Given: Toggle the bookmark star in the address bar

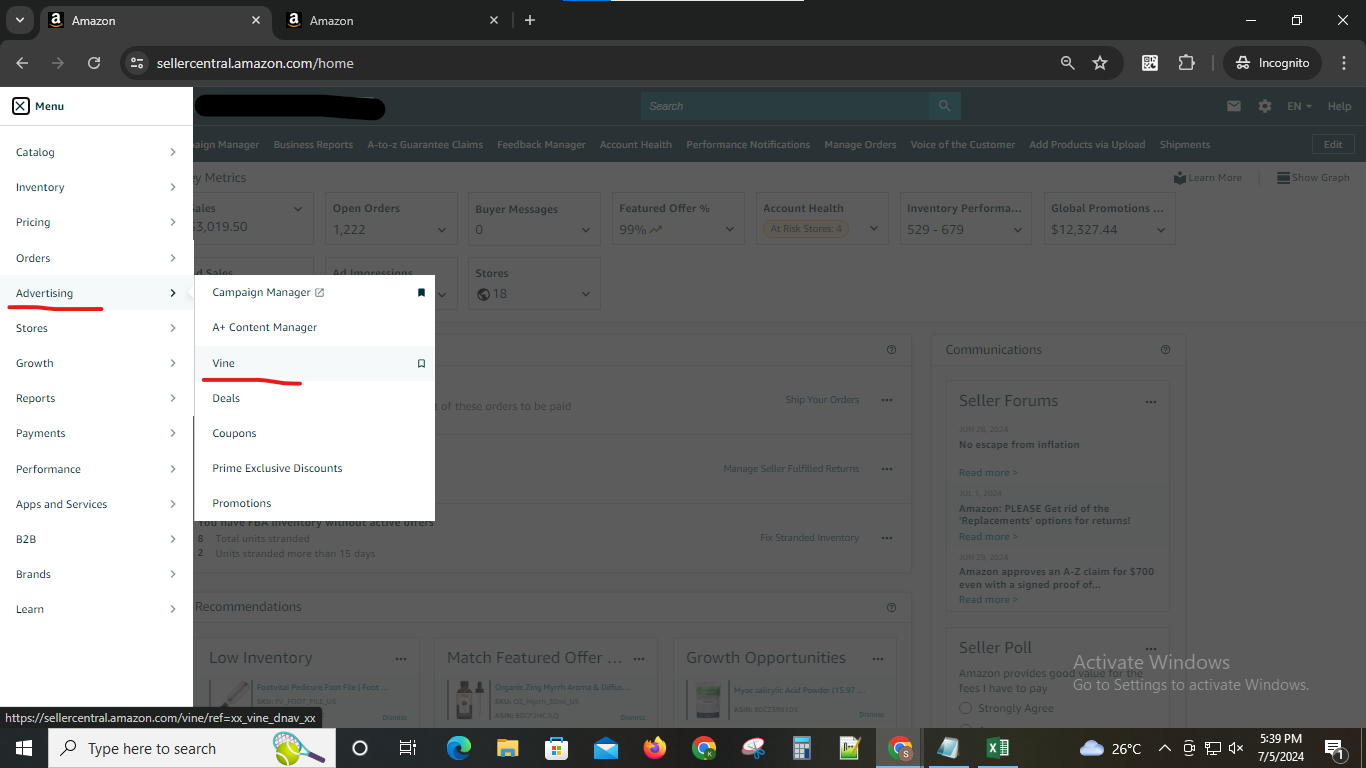Looking at the screenshot, I should point(1100,62).
